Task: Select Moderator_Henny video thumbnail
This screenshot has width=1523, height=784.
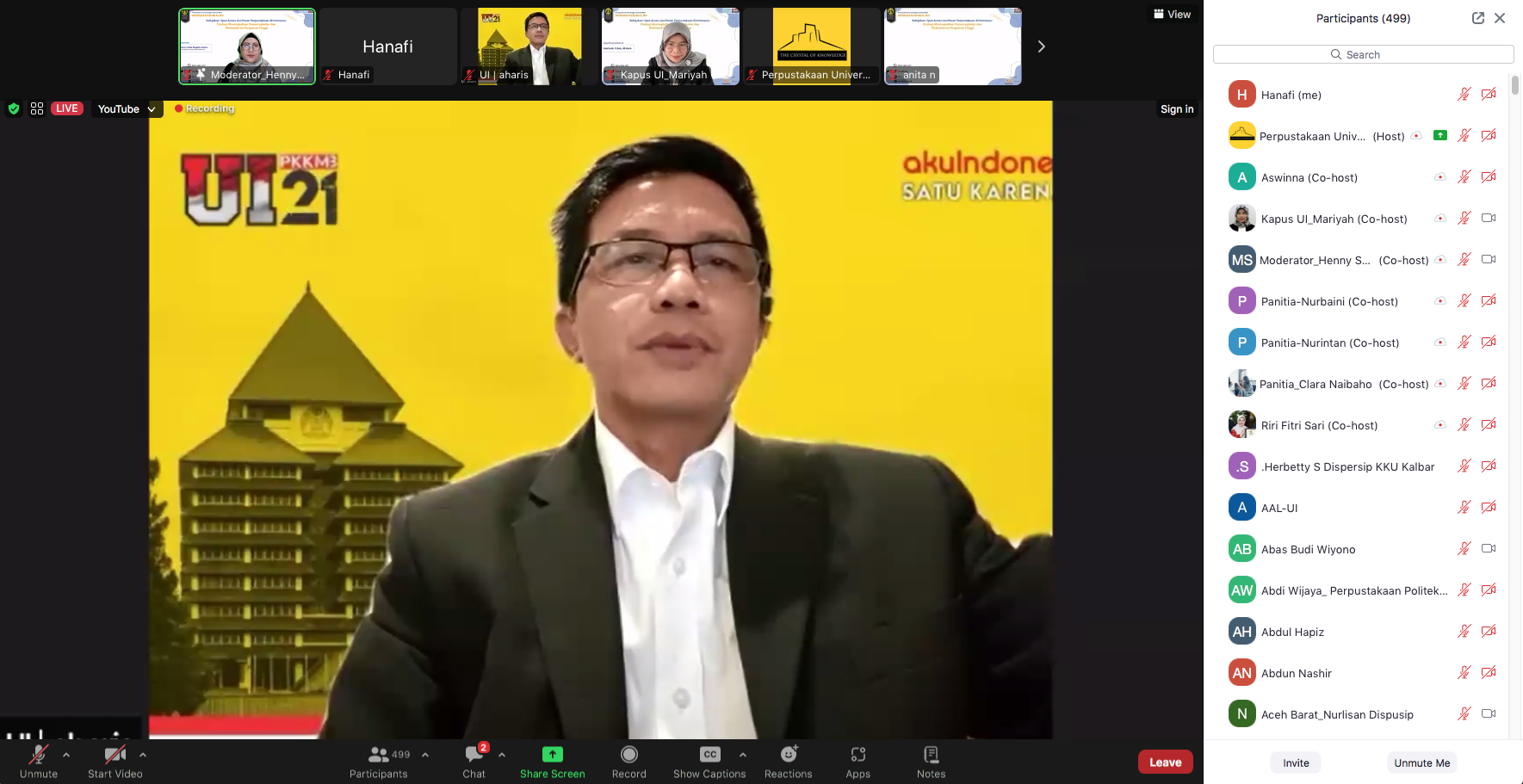Action: [x=247, y=46]
